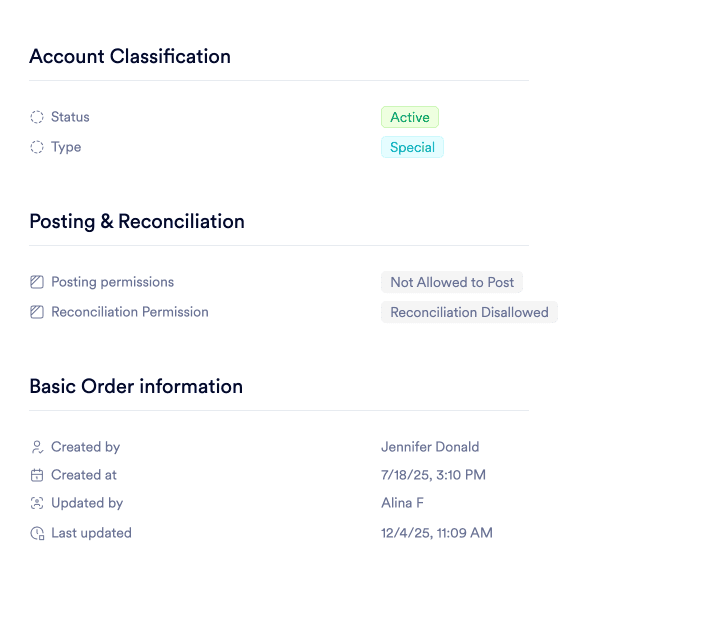Click the Special type badge
Image resolution: width=714 pixels, height=618 pixels.
412,147
